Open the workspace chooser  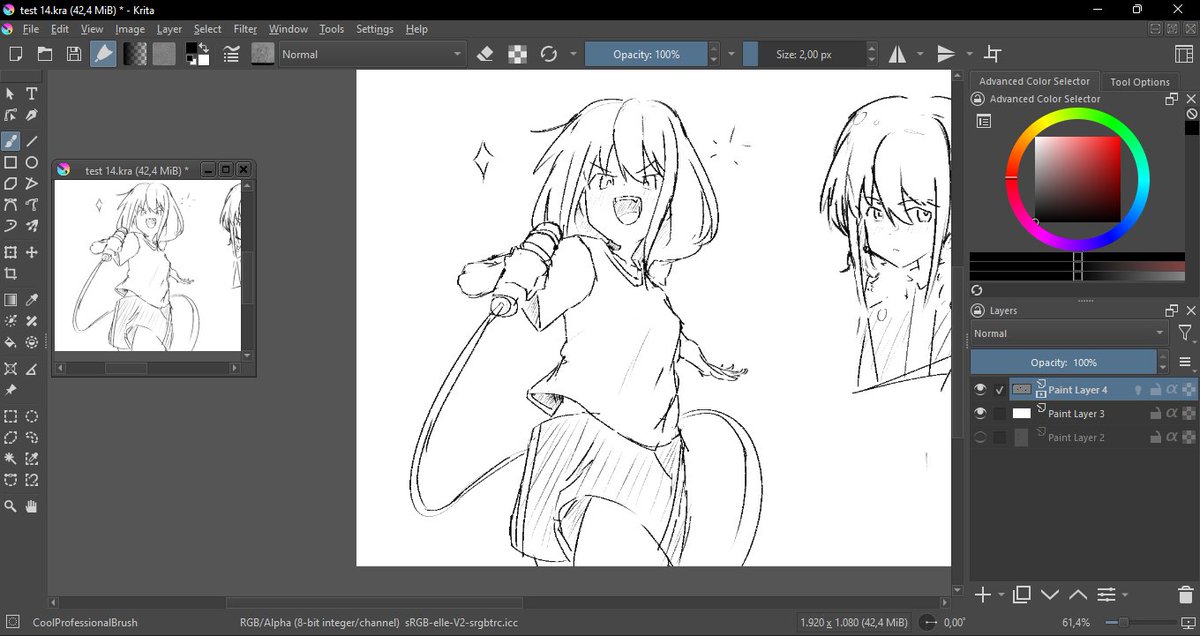click(x=1184, y=54)
